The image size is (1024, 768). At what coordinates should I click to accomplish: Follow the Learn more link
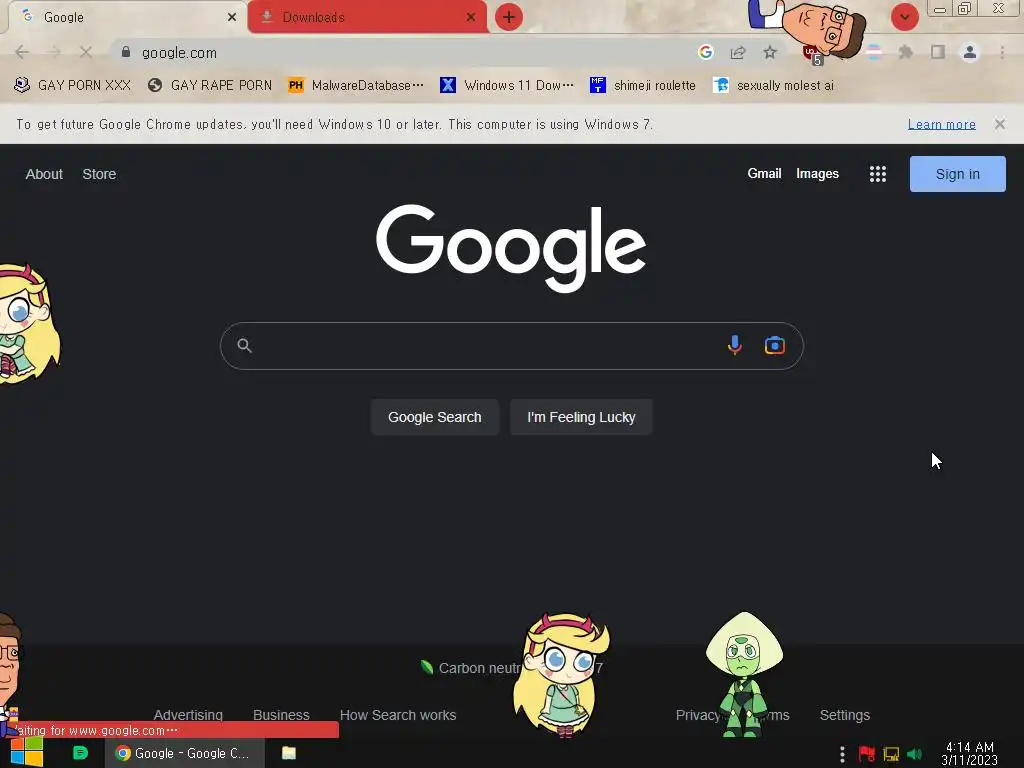point(942,124)
